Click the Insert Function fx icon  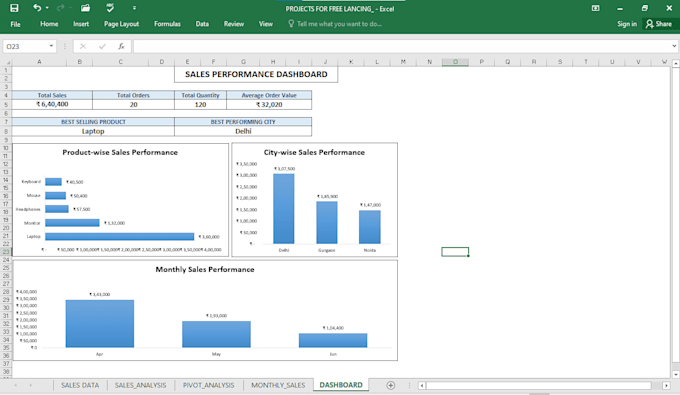[x=121, y=46]
